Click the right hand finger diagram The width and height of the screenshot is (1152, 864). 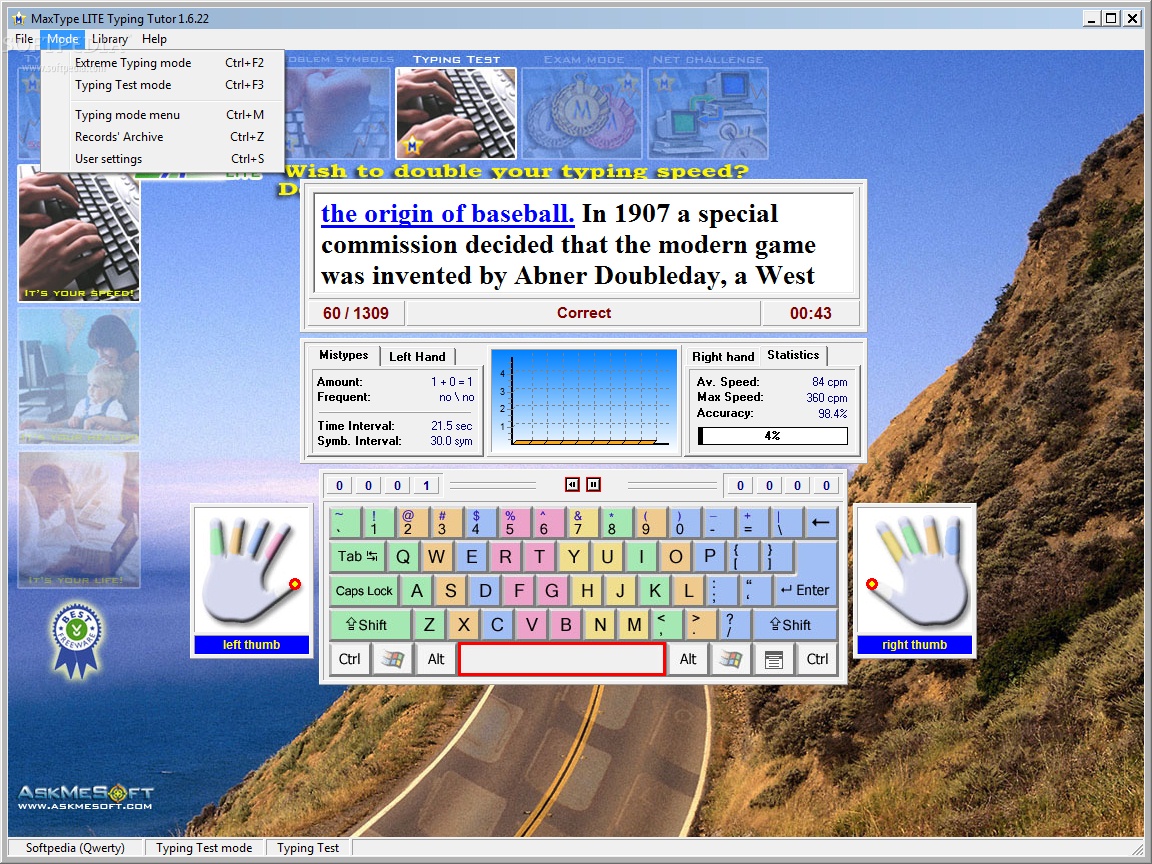click(x=915, y=571)
